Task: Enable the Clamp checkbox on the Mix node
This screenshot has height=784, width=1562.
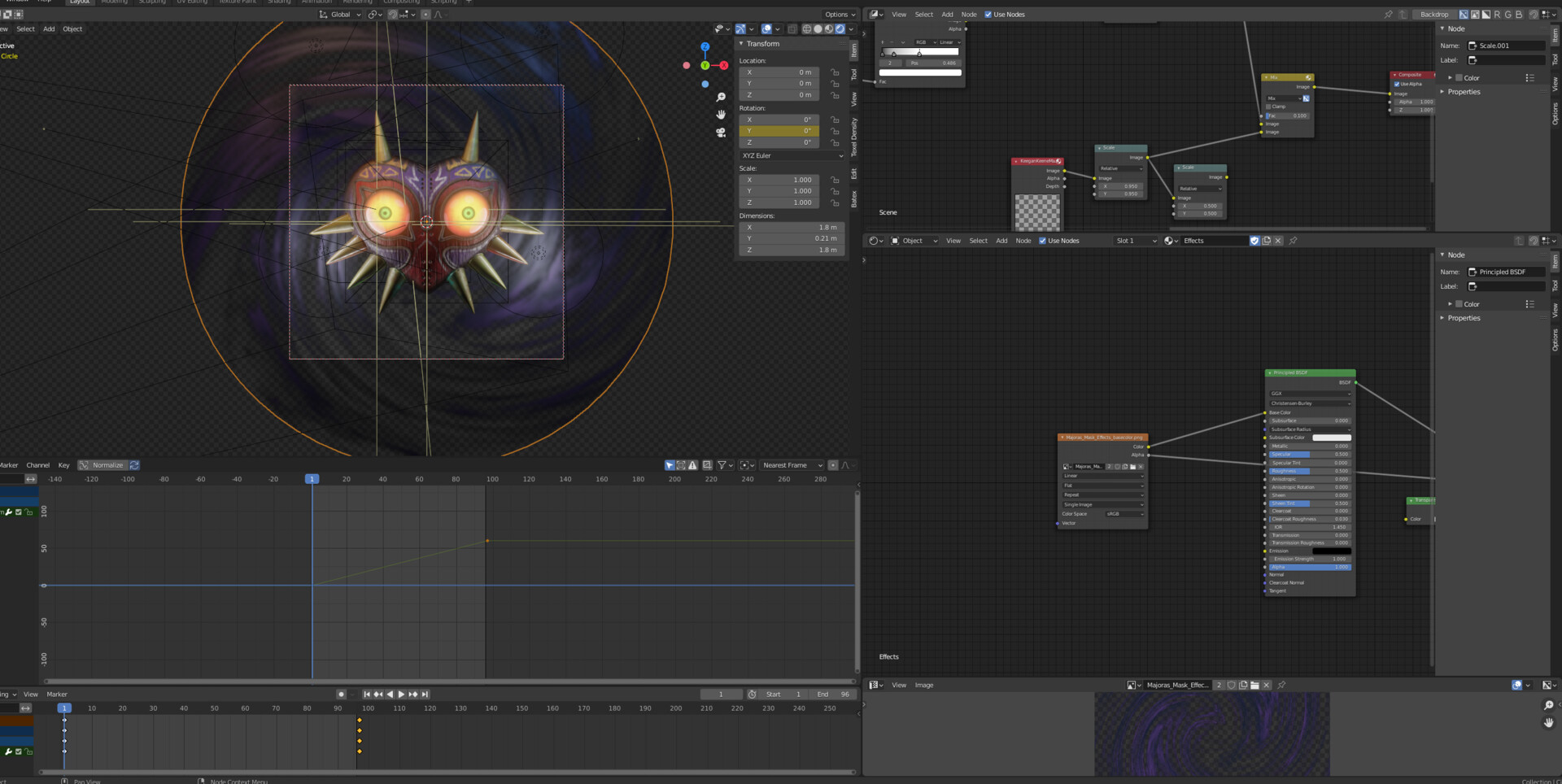Action: 1268,107
